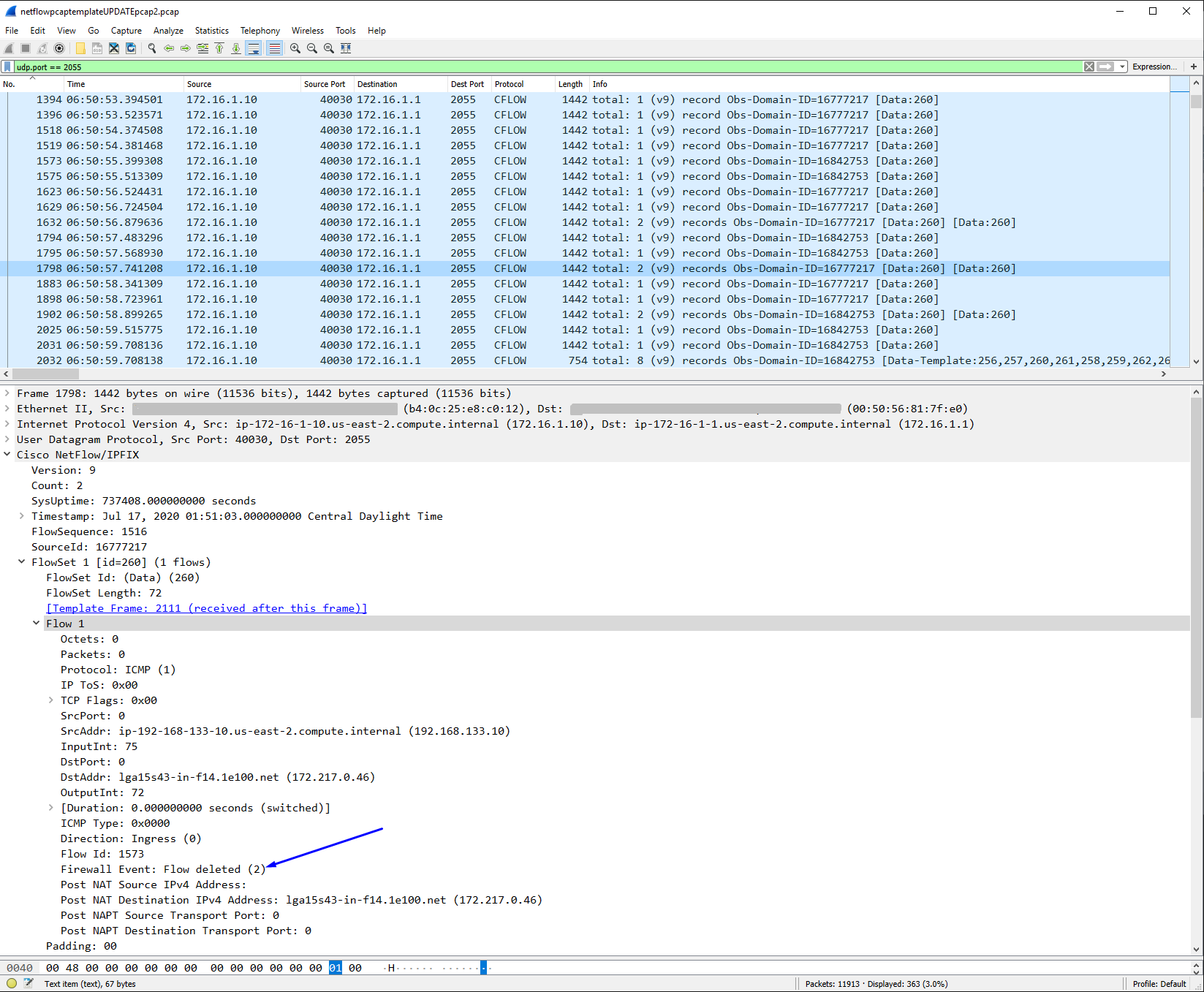The width and height of the screenshot is (1204, 992).
Task: Expand the Ethernet II protocol details
Action: [7, 409]
